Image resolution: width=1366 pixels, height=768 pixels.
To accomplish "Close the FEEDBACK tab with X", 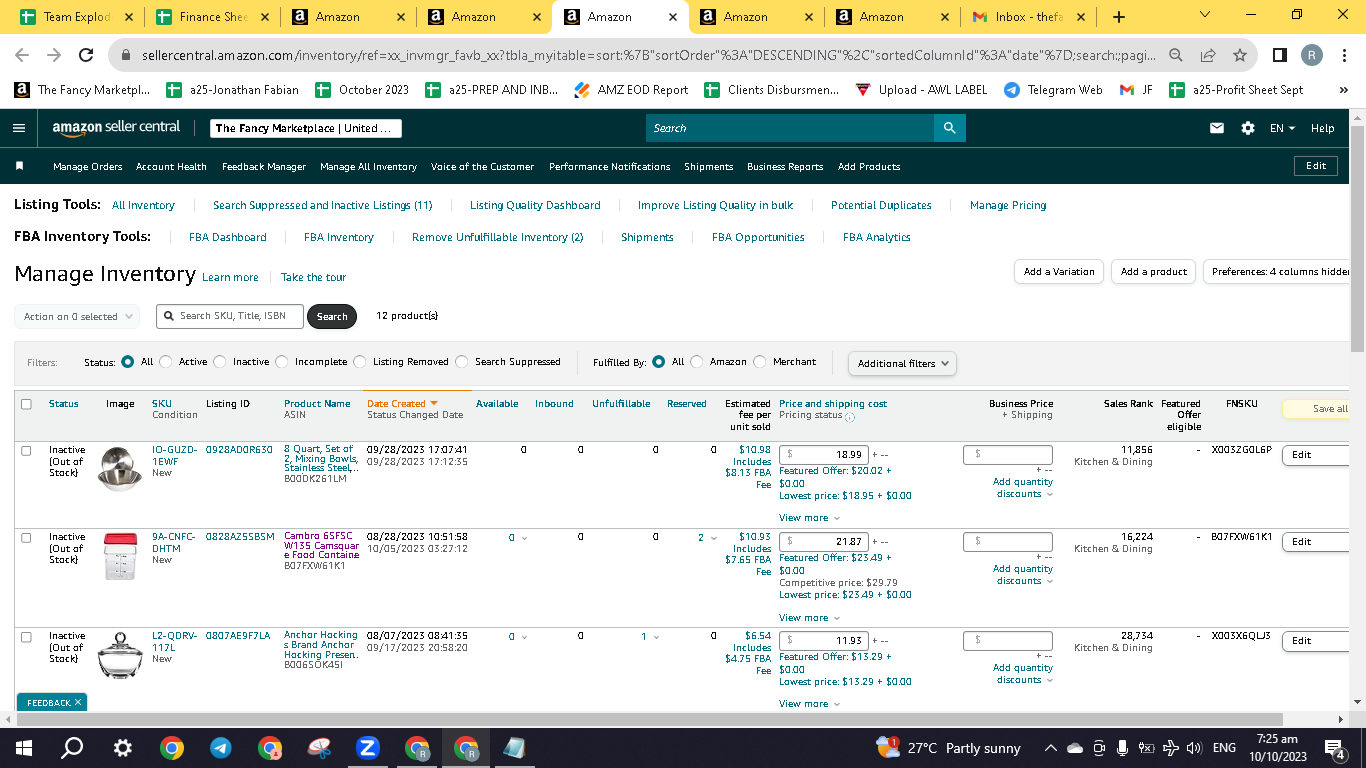I will pos(78,703).
